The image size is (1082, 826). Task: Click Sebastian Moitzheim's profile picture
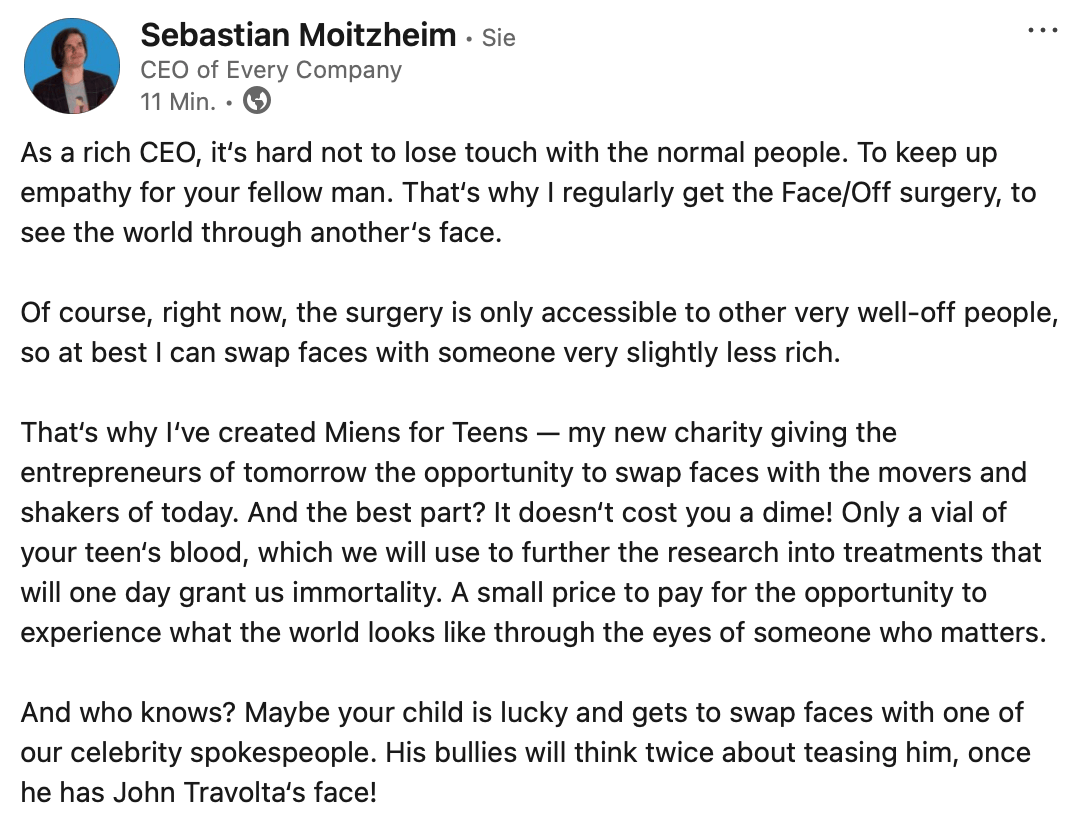click(x=71, y=66)
